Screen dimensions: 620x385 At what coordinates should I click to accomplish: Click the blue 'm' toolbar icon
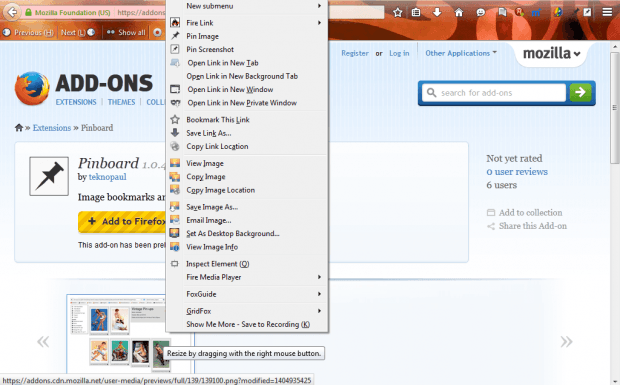coord(536,13)
